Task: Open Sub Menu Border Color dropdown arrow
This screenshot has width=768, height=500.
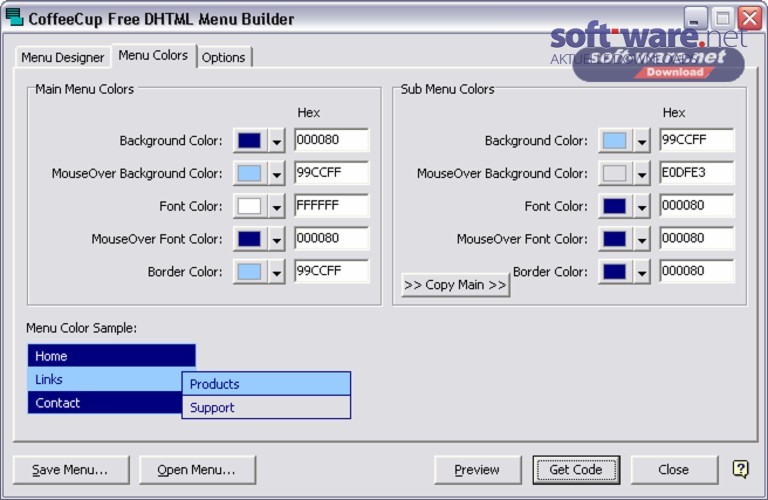Action: tap(642, 272)
